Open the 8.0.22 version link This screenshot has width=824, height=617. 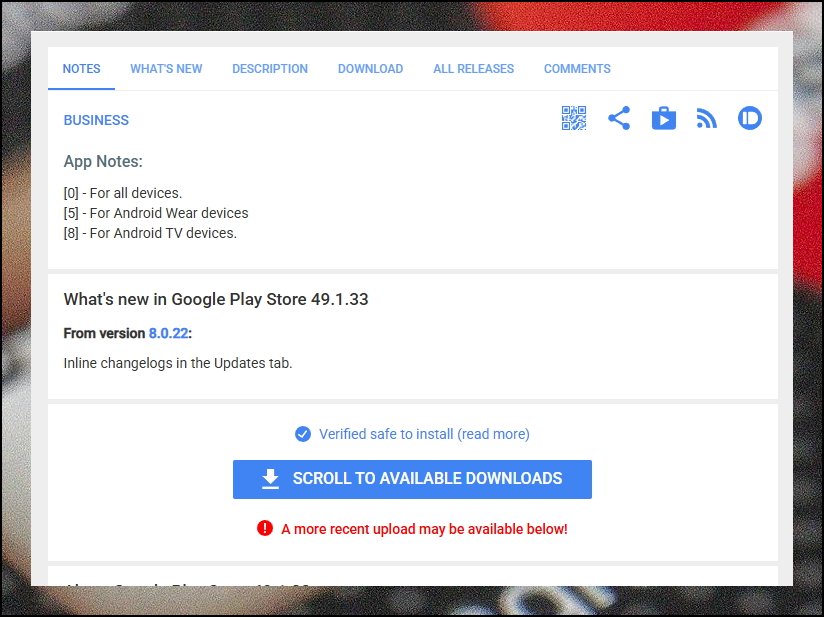tap(168, 333)
